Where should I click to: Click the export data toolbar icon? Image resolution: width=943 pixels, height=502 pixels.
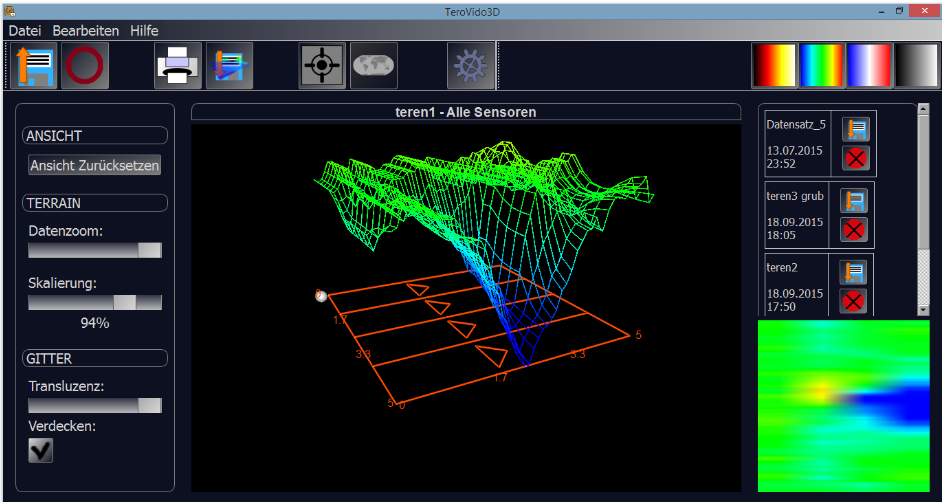229,66
